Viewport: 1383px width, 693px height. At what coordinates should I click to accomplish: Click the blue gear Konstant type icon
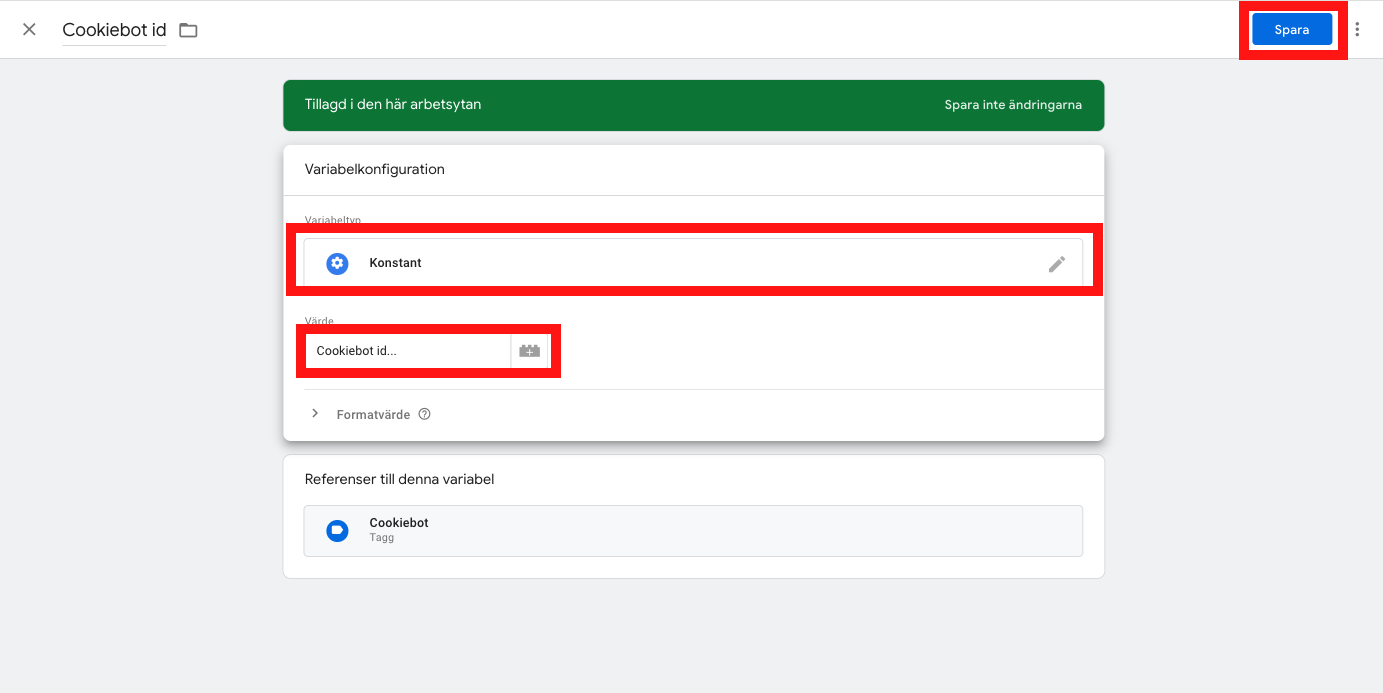[x=338, y=263]
